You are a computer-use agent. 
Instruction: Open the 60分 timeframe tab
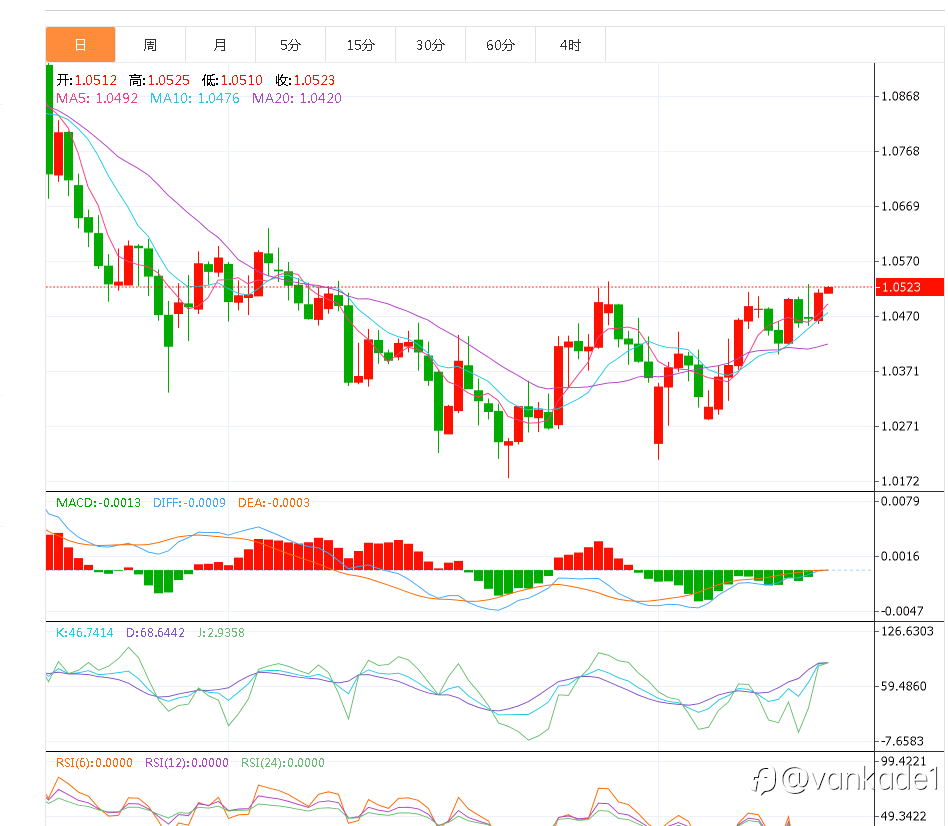coord(501,45)
